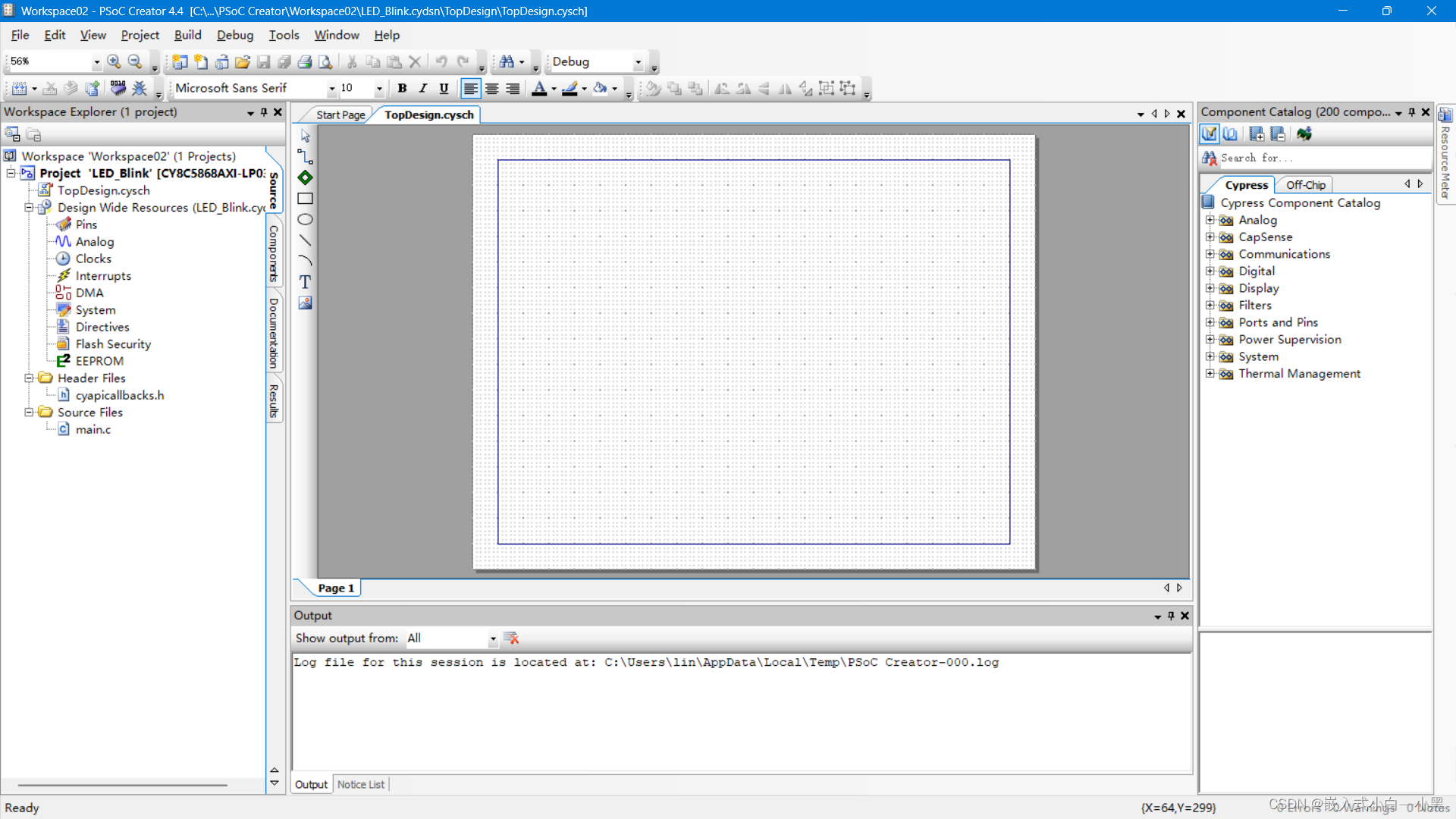Expand the Analog component category
The image size is (1456, 819).
coord(1210,219)
